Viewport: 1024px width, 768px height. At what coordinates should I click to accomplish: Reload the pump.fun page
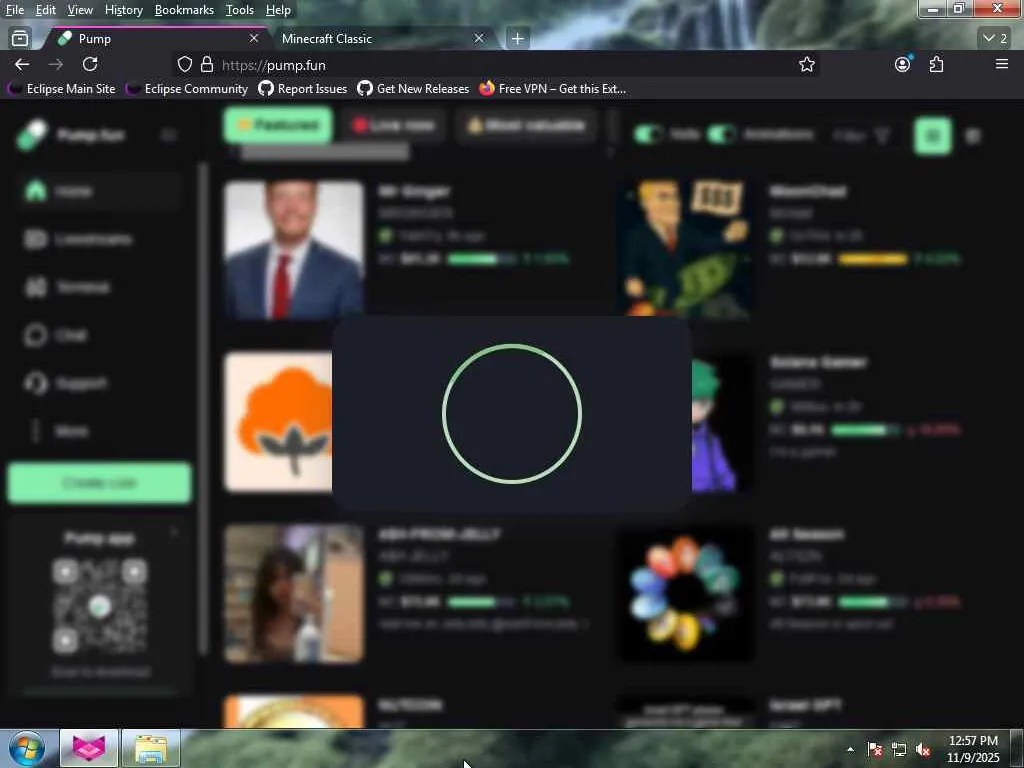tap(90, 64)
